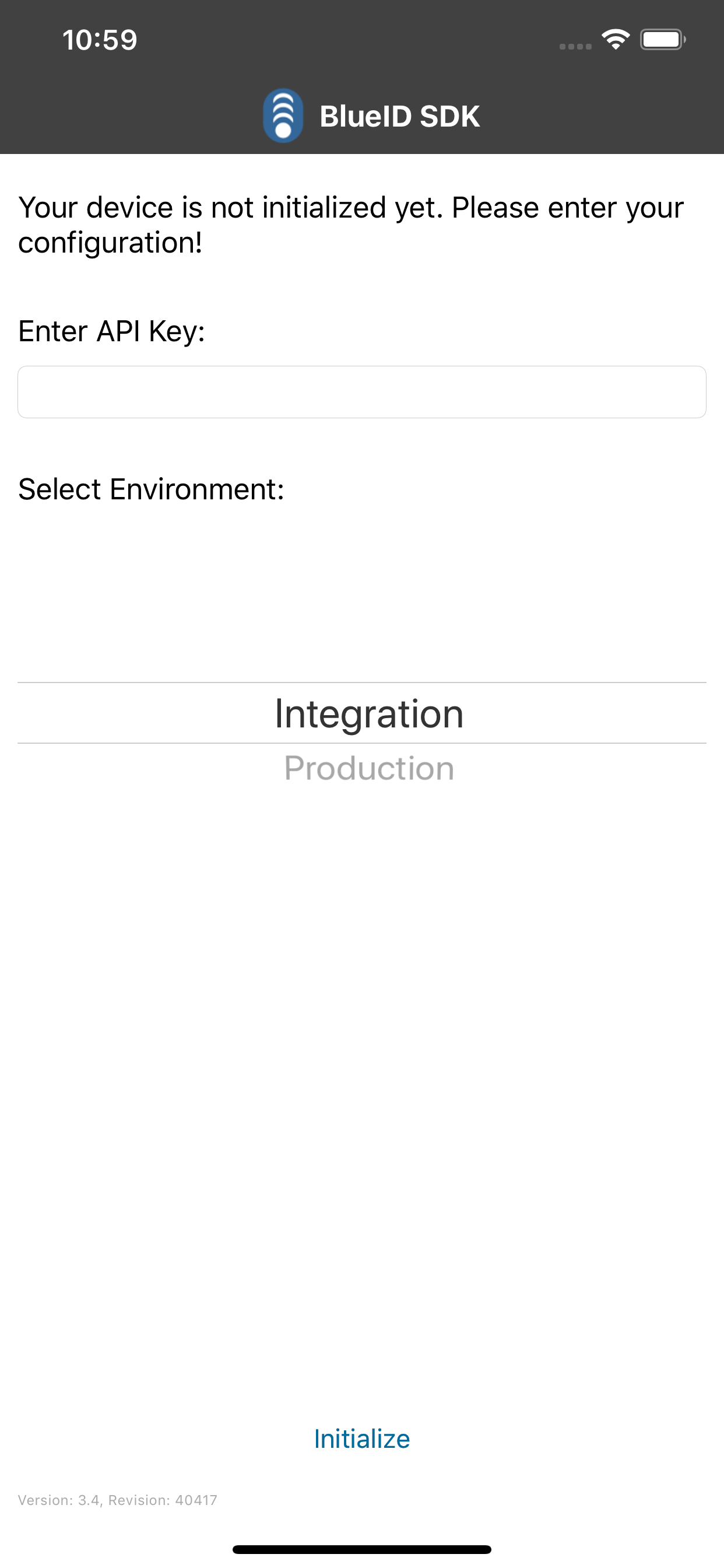Image resolution: width=724 pixels, height=1568 pixels.
Task: Tap the home indicator bar
Action: click(x=361, y=1549)
